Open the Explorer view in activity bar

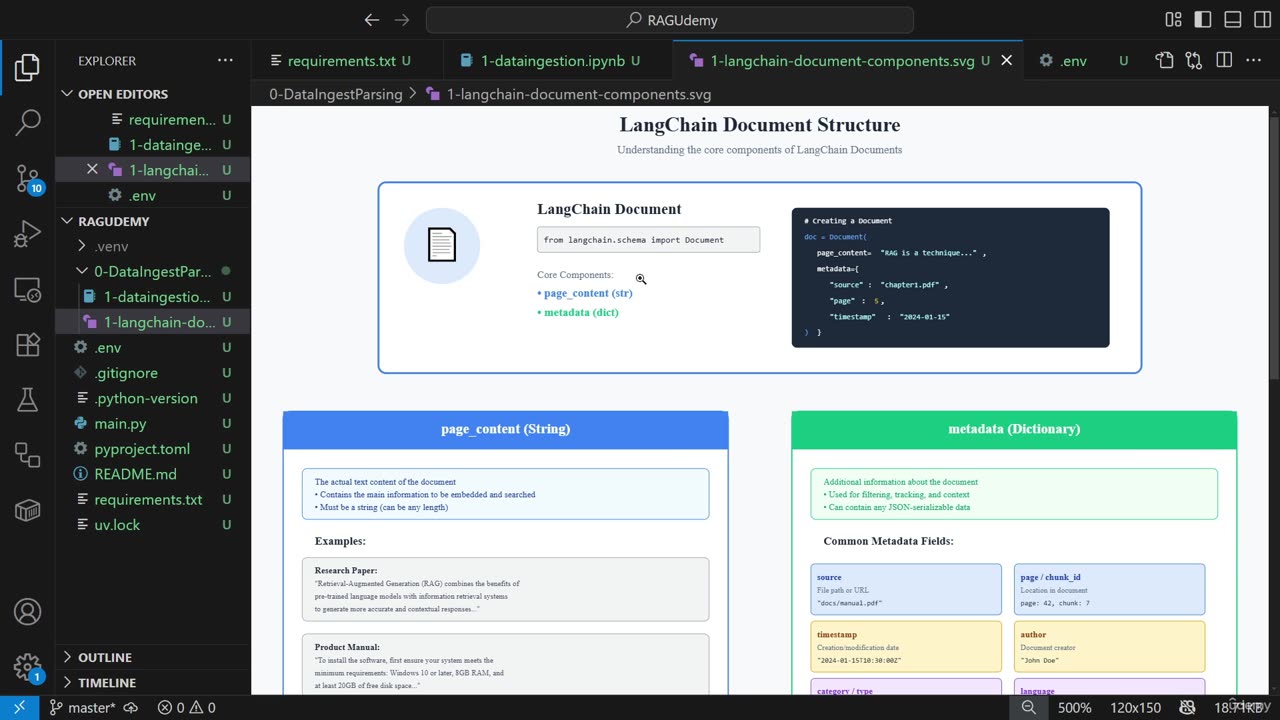point(27,67)
